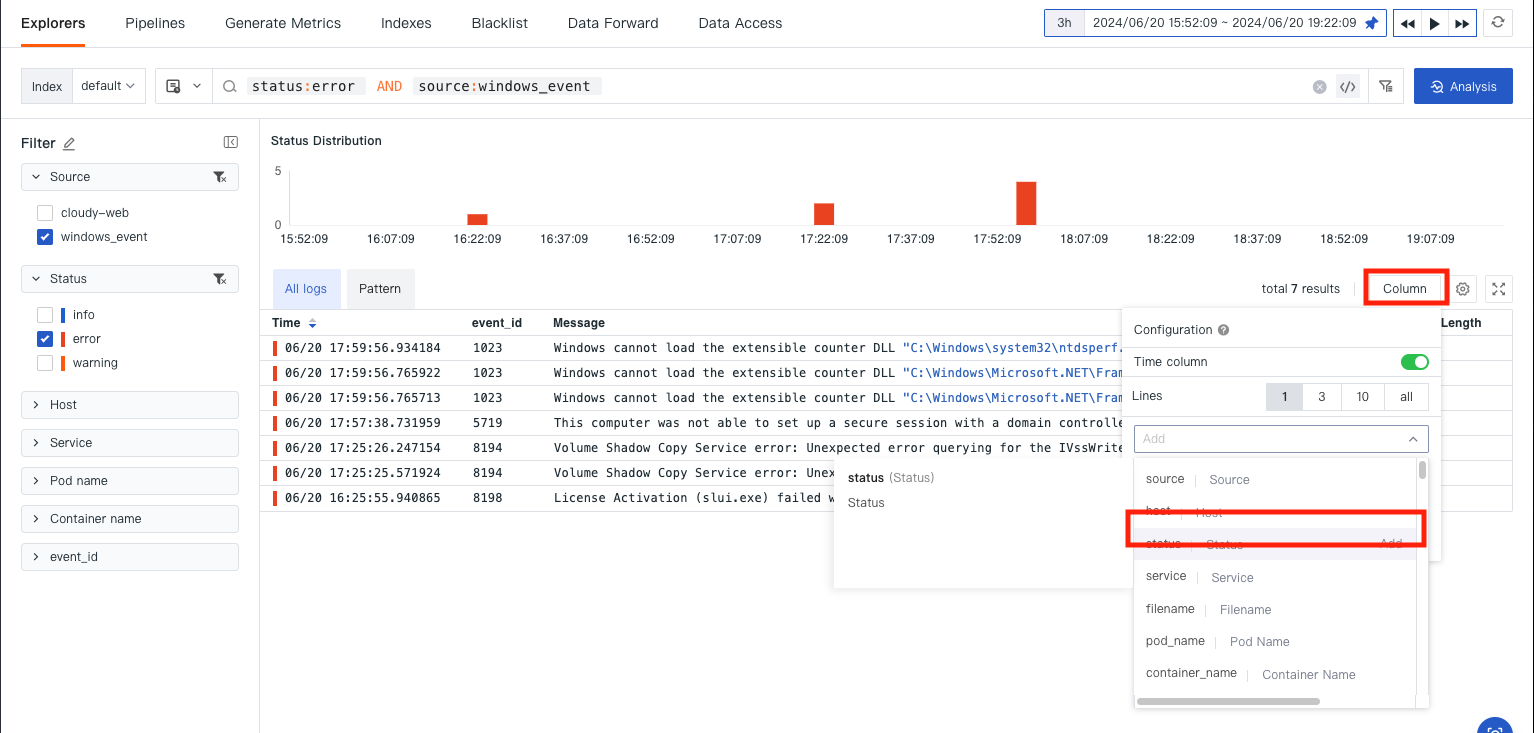Click the 17:52:09 red histogram bar

point(1026,203)
